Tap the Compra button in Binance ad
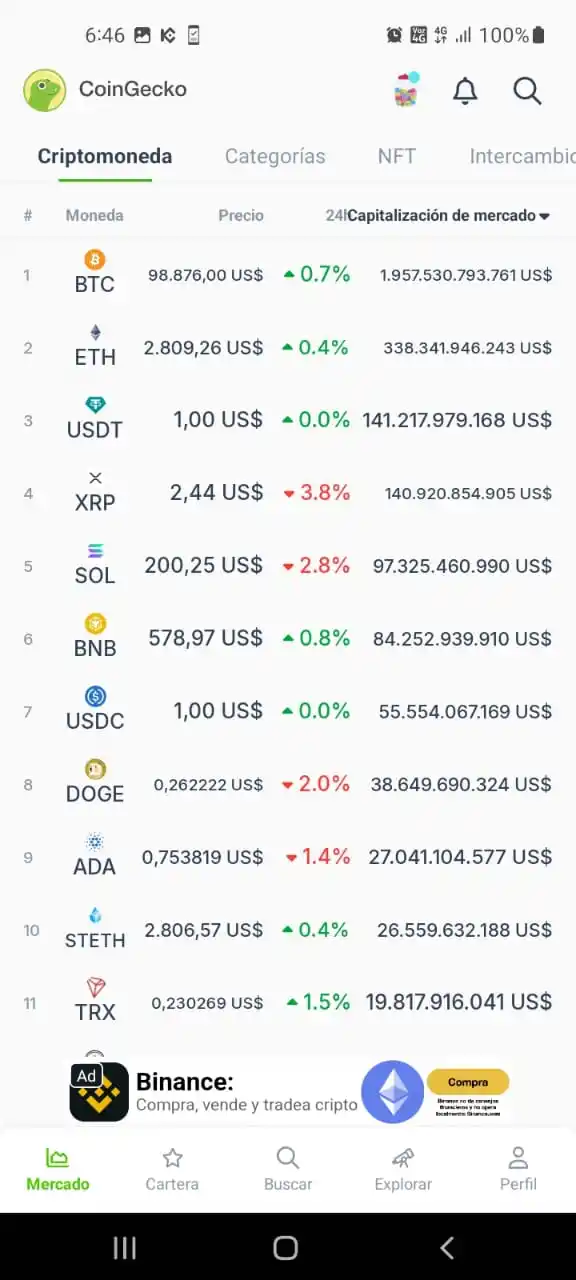 pyautogui.click(x=468, y=1082)
